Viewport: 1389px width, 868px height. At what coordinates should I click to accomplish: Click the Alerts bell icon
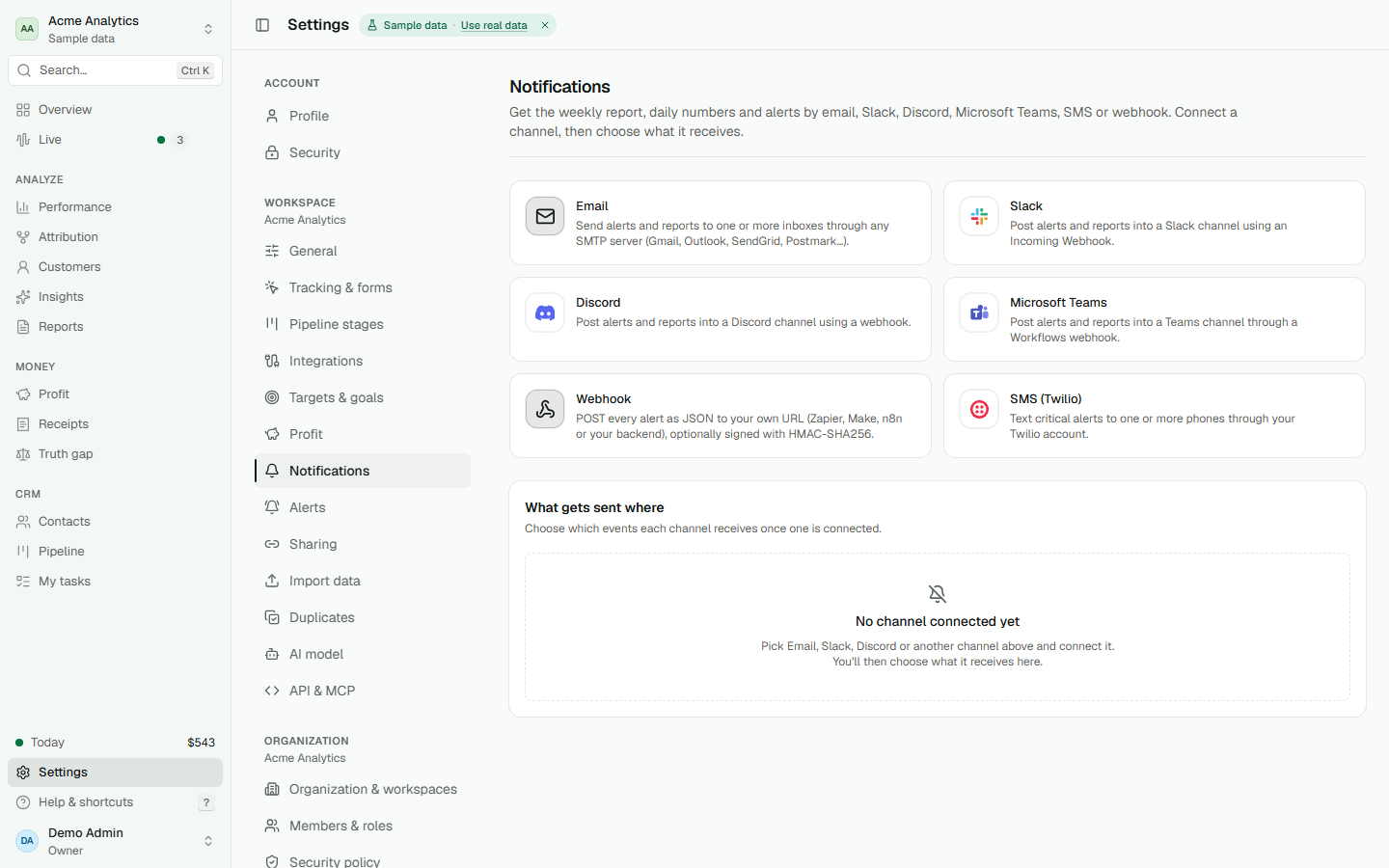(272, 507)
